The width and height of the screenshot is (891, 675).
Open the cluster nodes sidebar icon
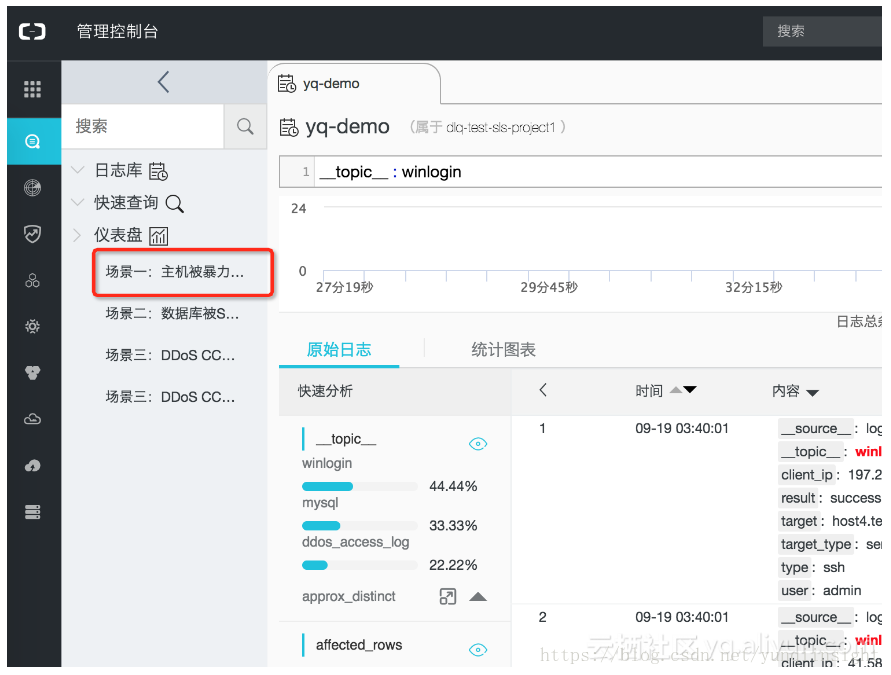32,280
